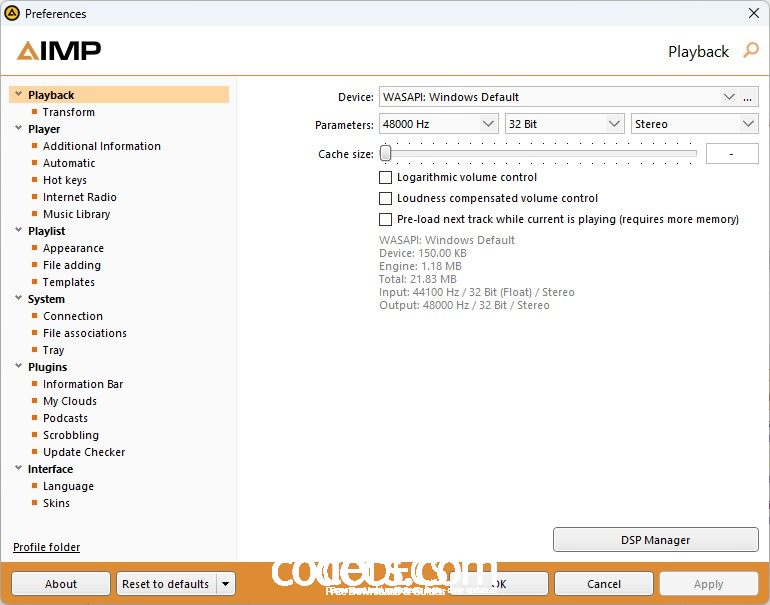Select Update Checker plugin
Viewport: 770px width, 605px height.
(84, 452)
